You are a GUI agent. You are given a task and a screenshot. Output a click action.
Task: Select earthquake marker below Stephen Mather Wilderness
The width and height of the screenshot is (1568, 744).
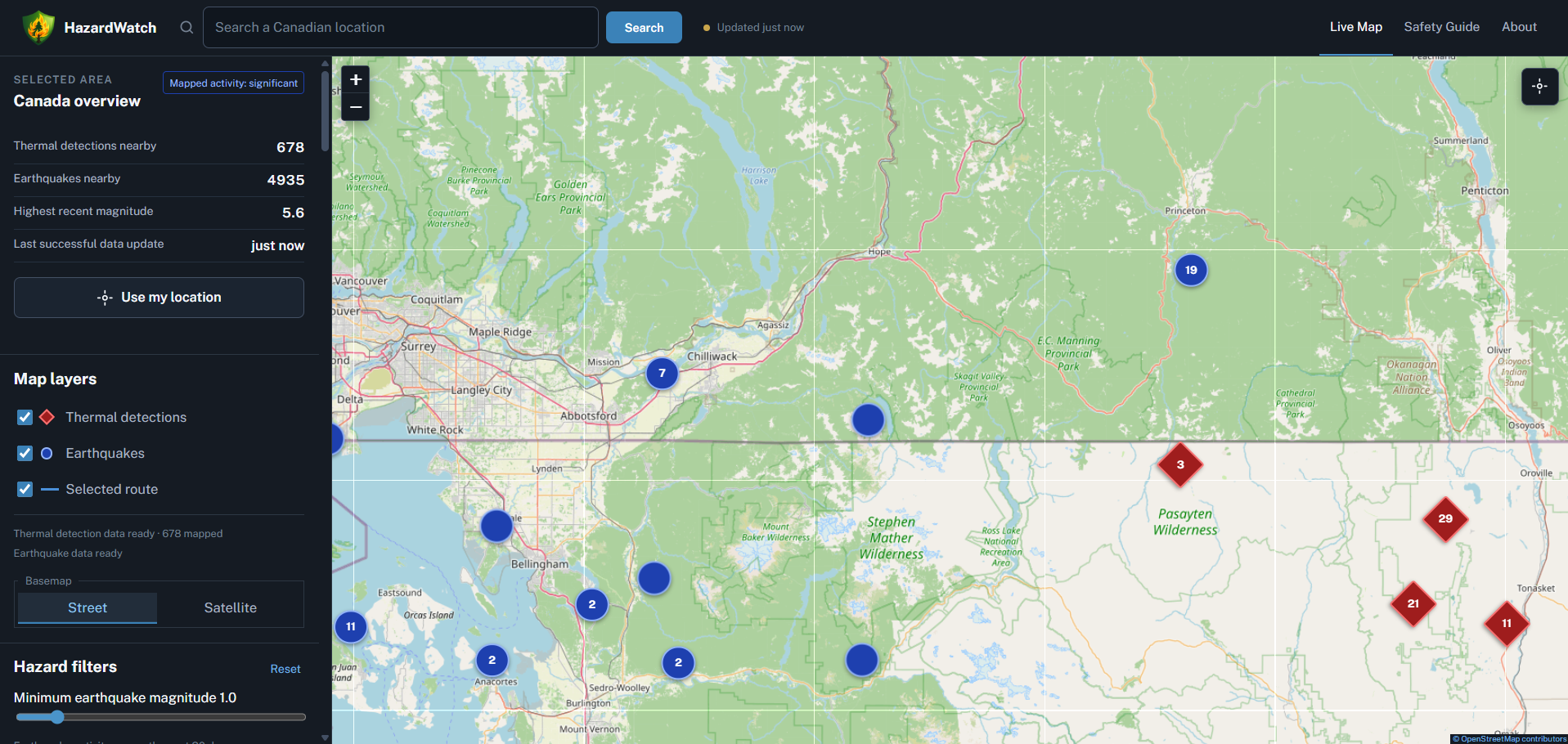861,660
